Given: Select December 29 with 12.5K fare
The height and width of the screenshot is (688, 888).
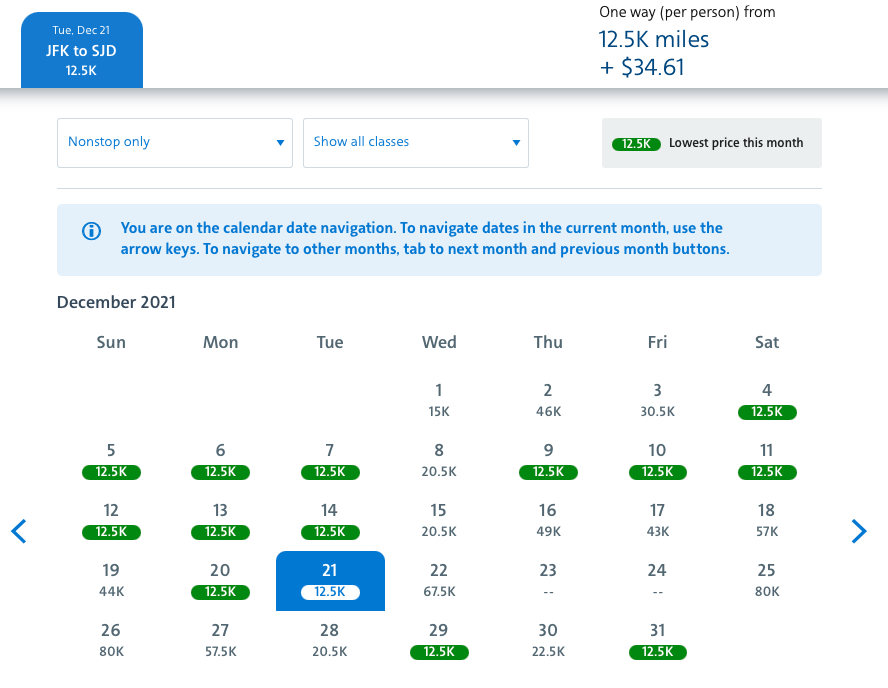Looking at the screenshot, I should click(439, 640).
